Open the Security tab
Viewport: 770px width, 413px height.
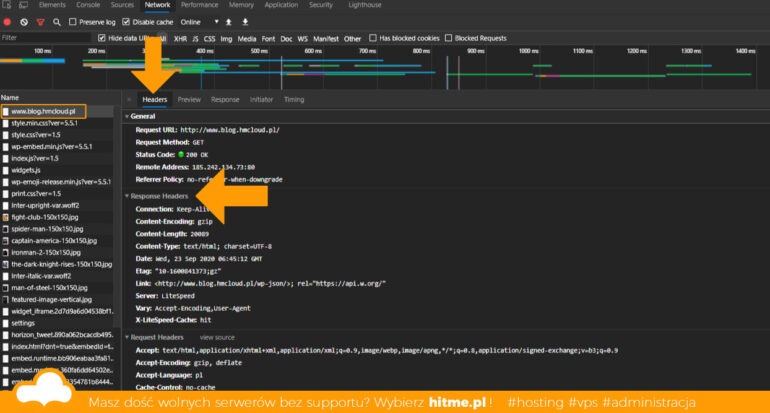321,5
